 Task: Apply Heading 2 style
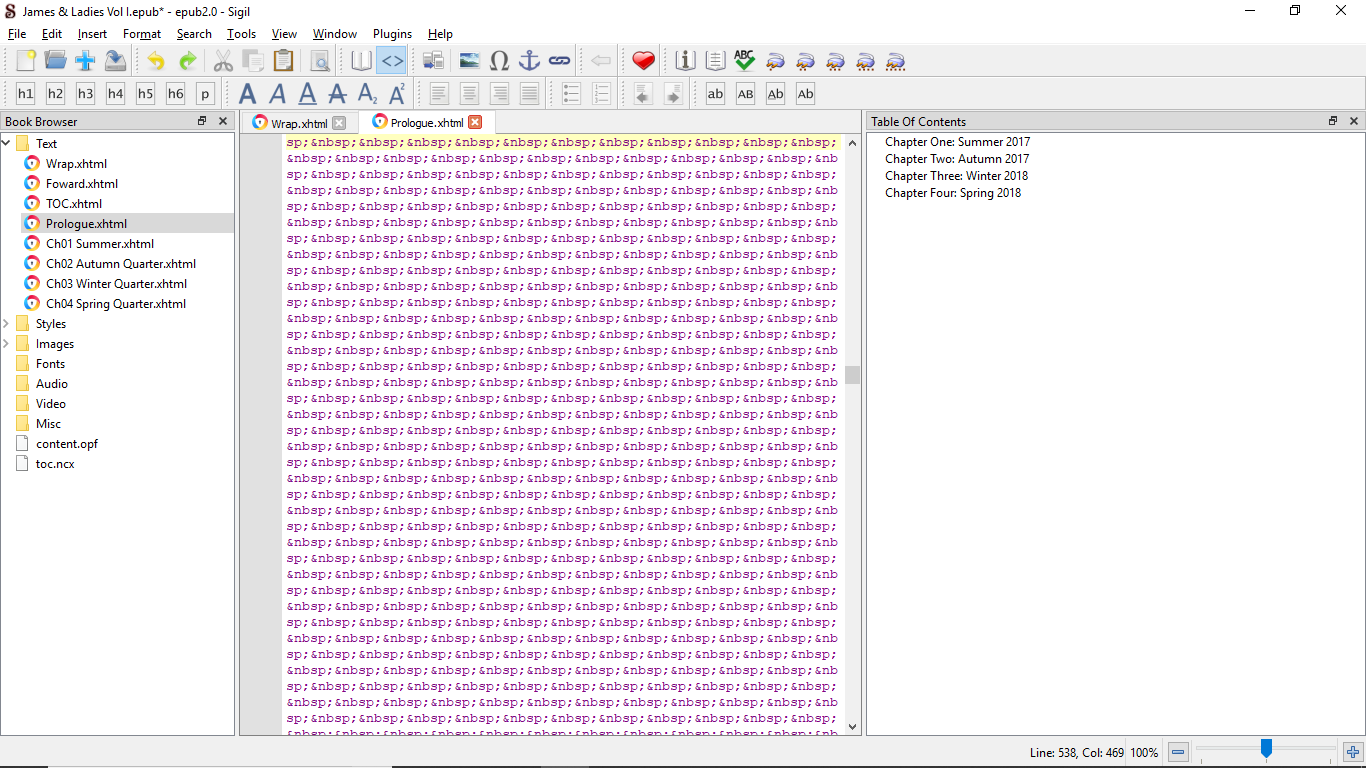55,94
